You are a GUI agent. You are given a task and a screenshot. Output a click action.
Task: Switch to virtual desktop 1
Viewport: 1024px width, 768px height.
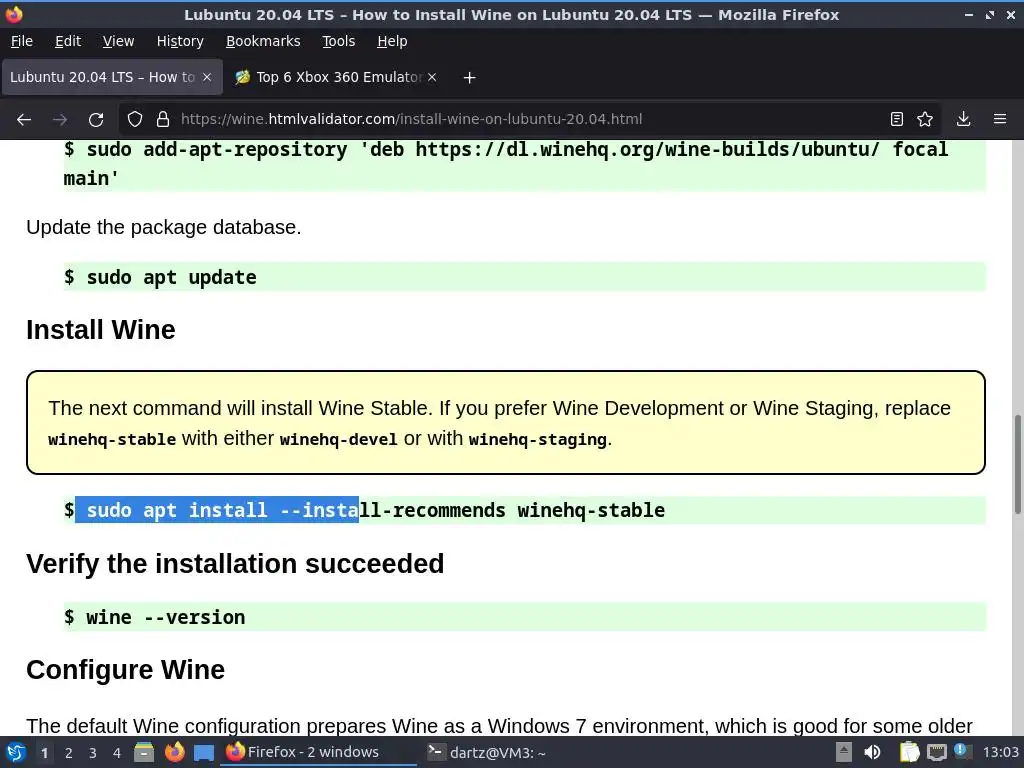44,753
